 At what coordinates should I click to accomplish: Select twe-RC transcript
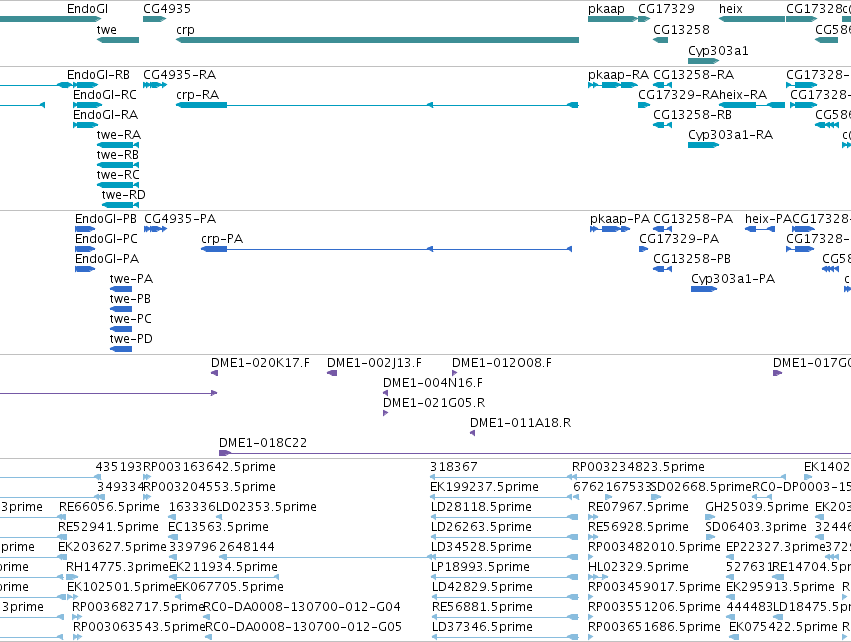tap(118, 185)
